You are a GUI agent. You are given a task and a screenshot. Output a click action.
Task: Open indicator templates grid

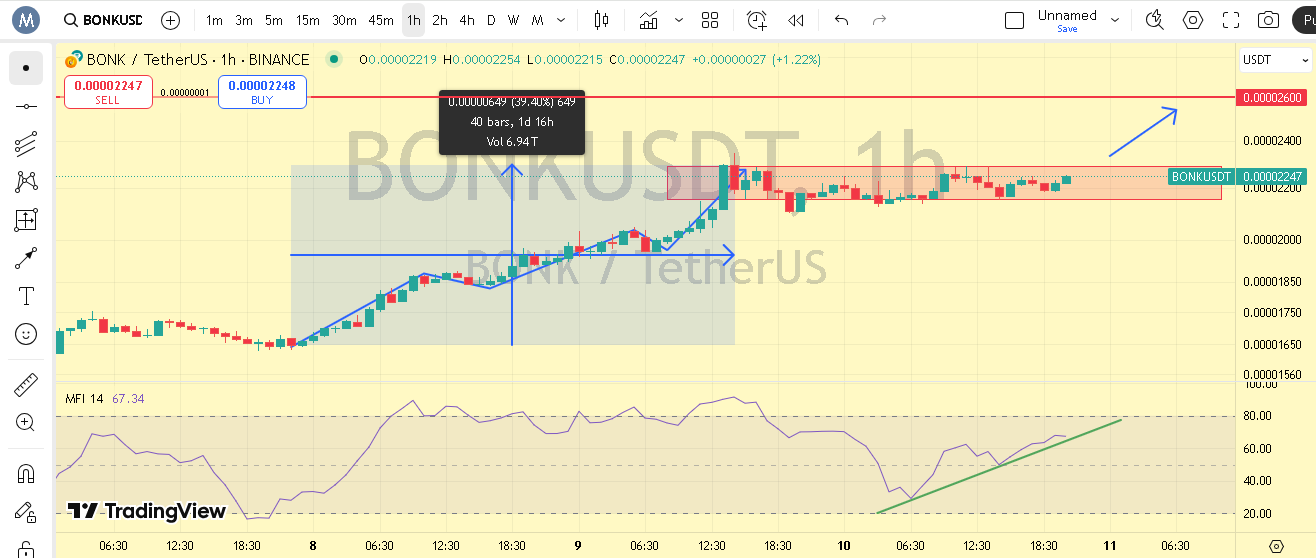(x=710, y=20)
